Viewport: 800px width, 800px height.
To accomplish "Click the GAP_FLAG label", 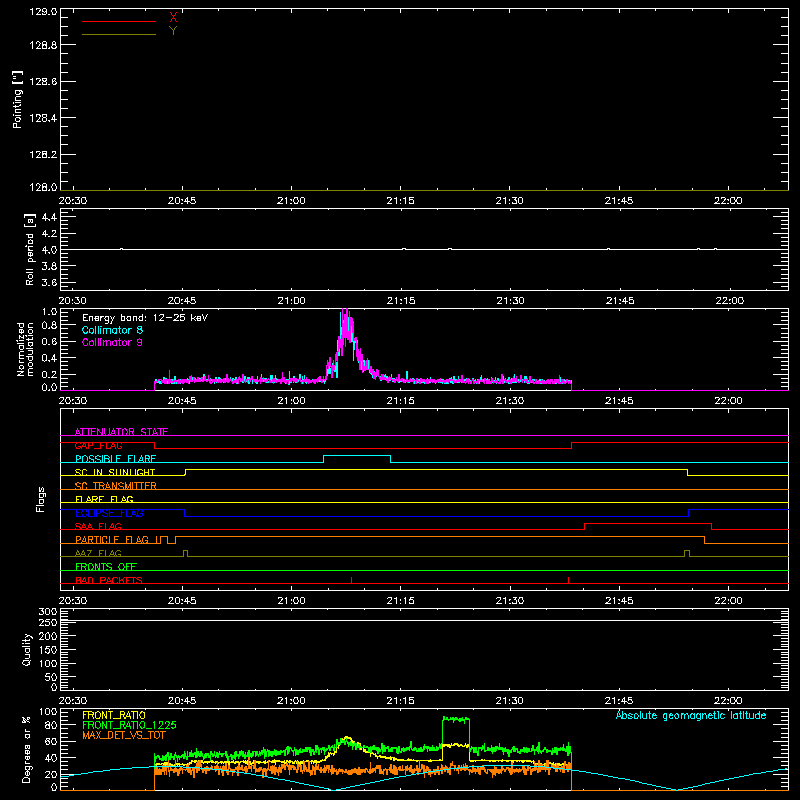I will click(x=98, y=445).
